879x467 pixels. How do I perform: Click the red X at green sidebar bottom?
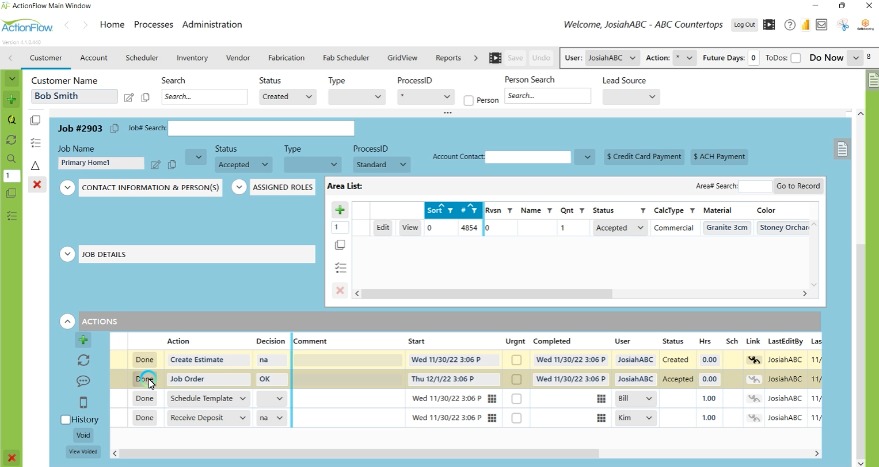point(11,457)
